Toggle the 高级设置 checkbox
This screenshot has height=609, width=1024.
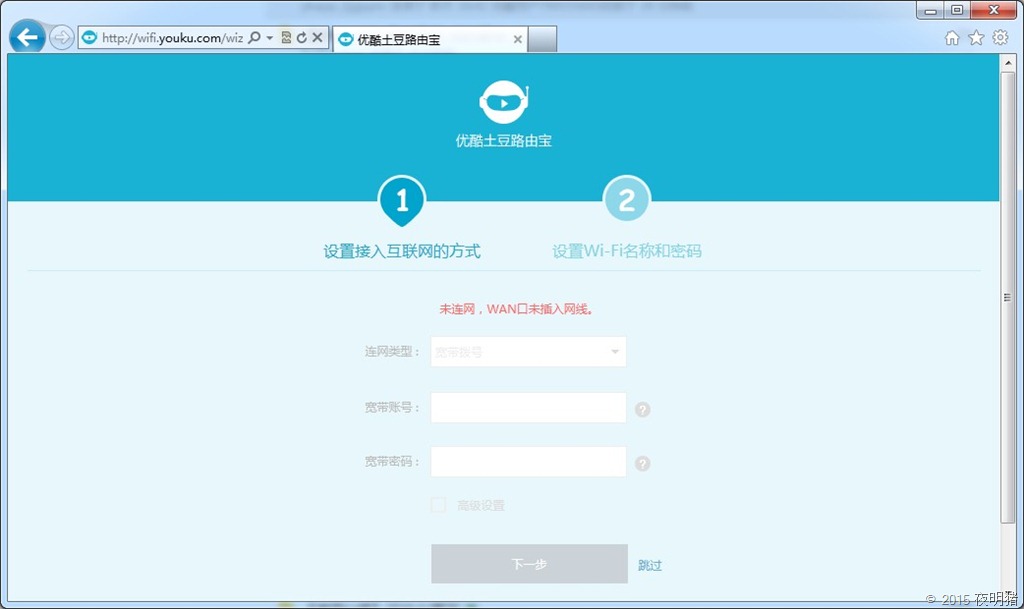click(438, 505)
